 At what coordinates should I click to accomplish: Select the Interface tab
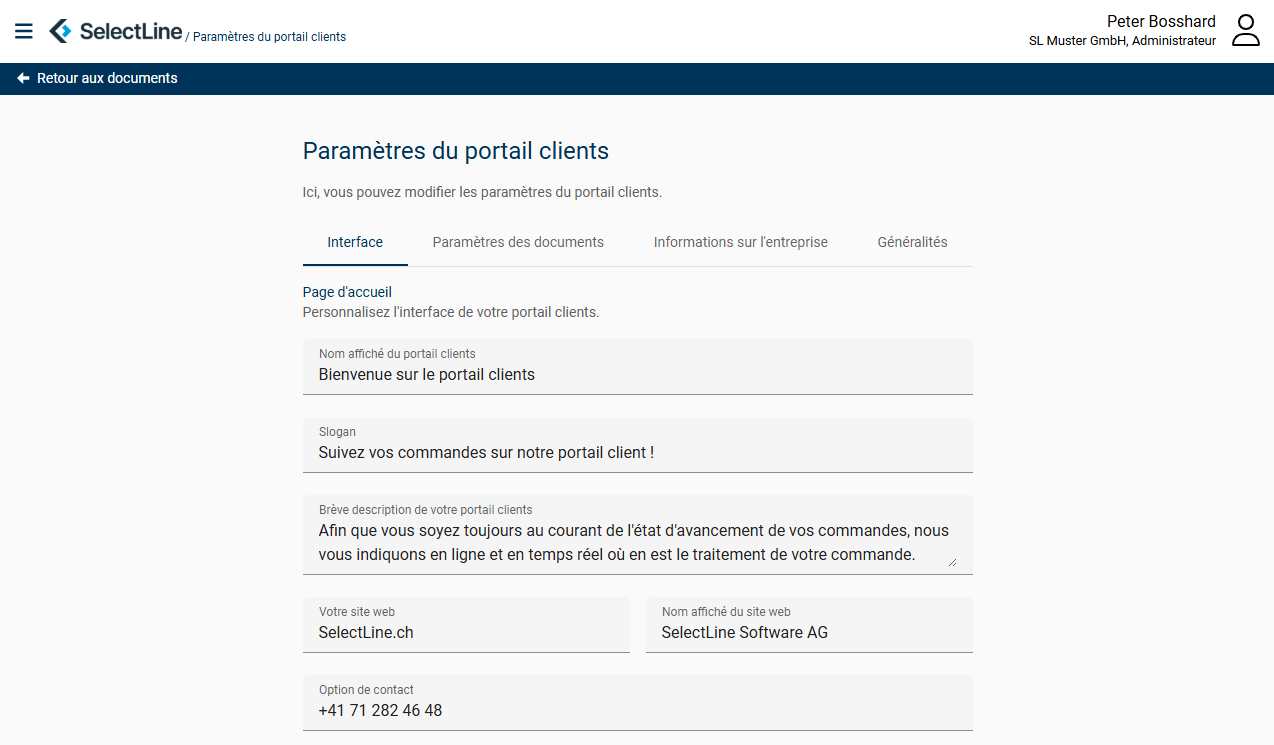pyautogui.click(x=355, y=242)
